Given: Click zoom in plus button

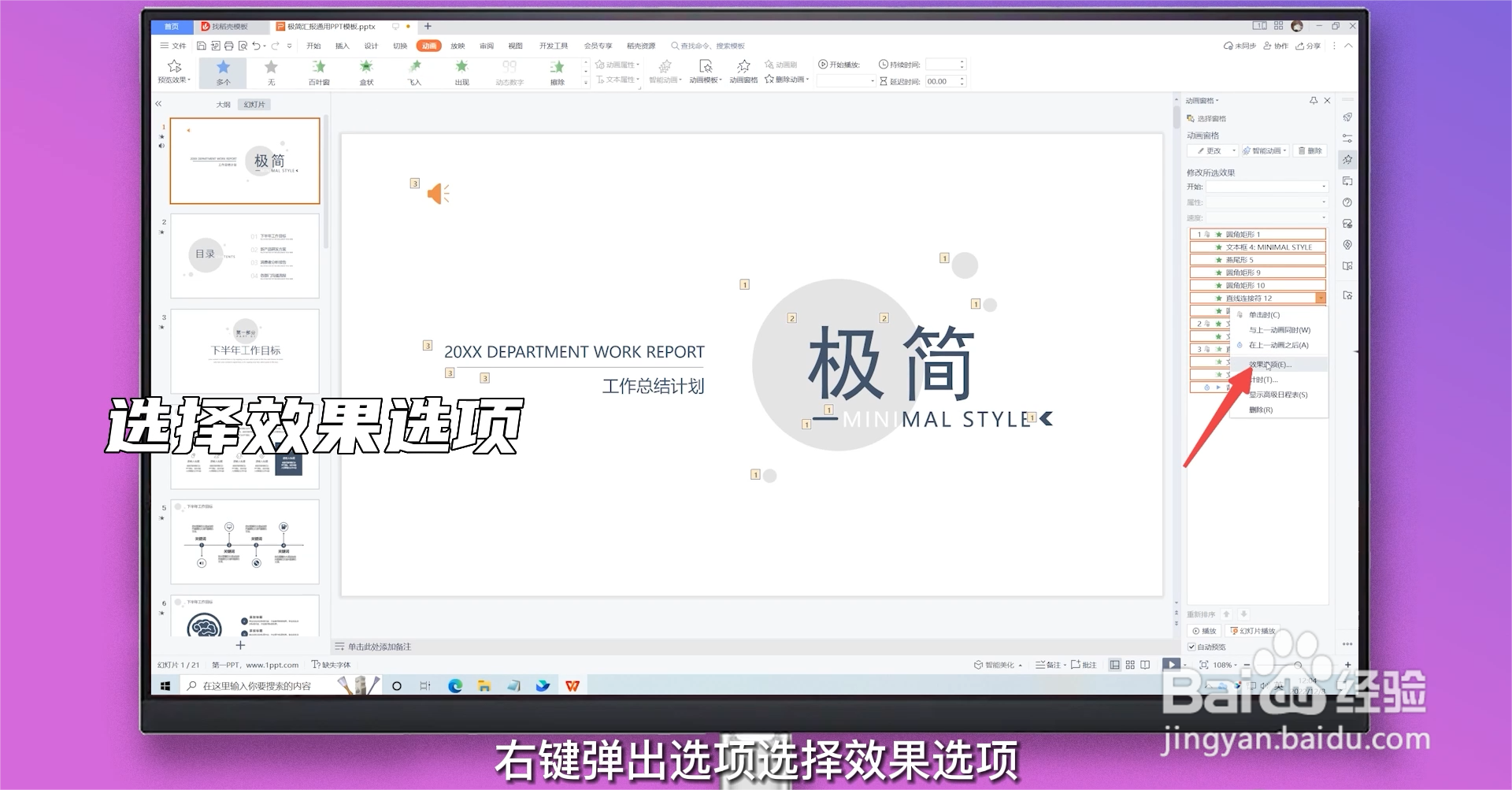Looking at the screenshot, I should coord(1347,665).
